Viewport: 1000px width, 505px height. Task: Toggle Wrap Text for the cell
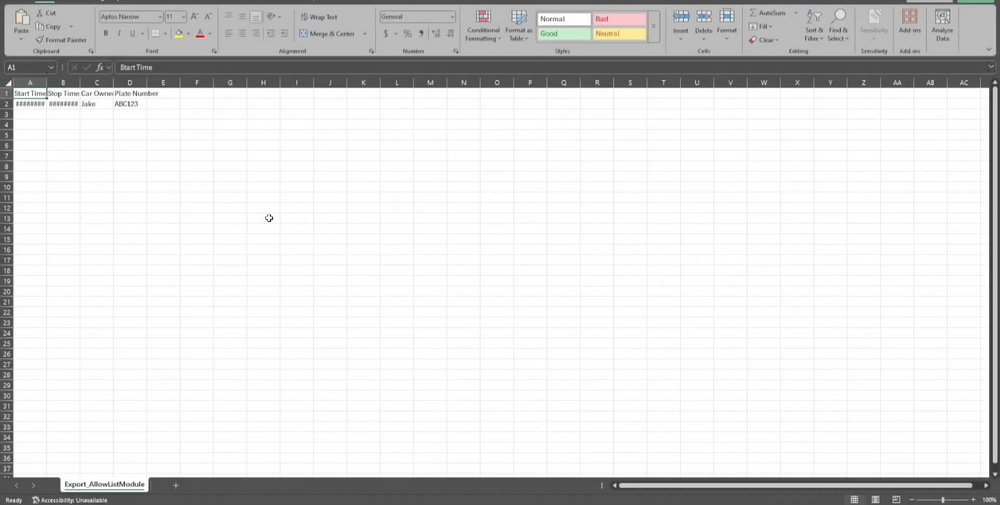(319, 17)
